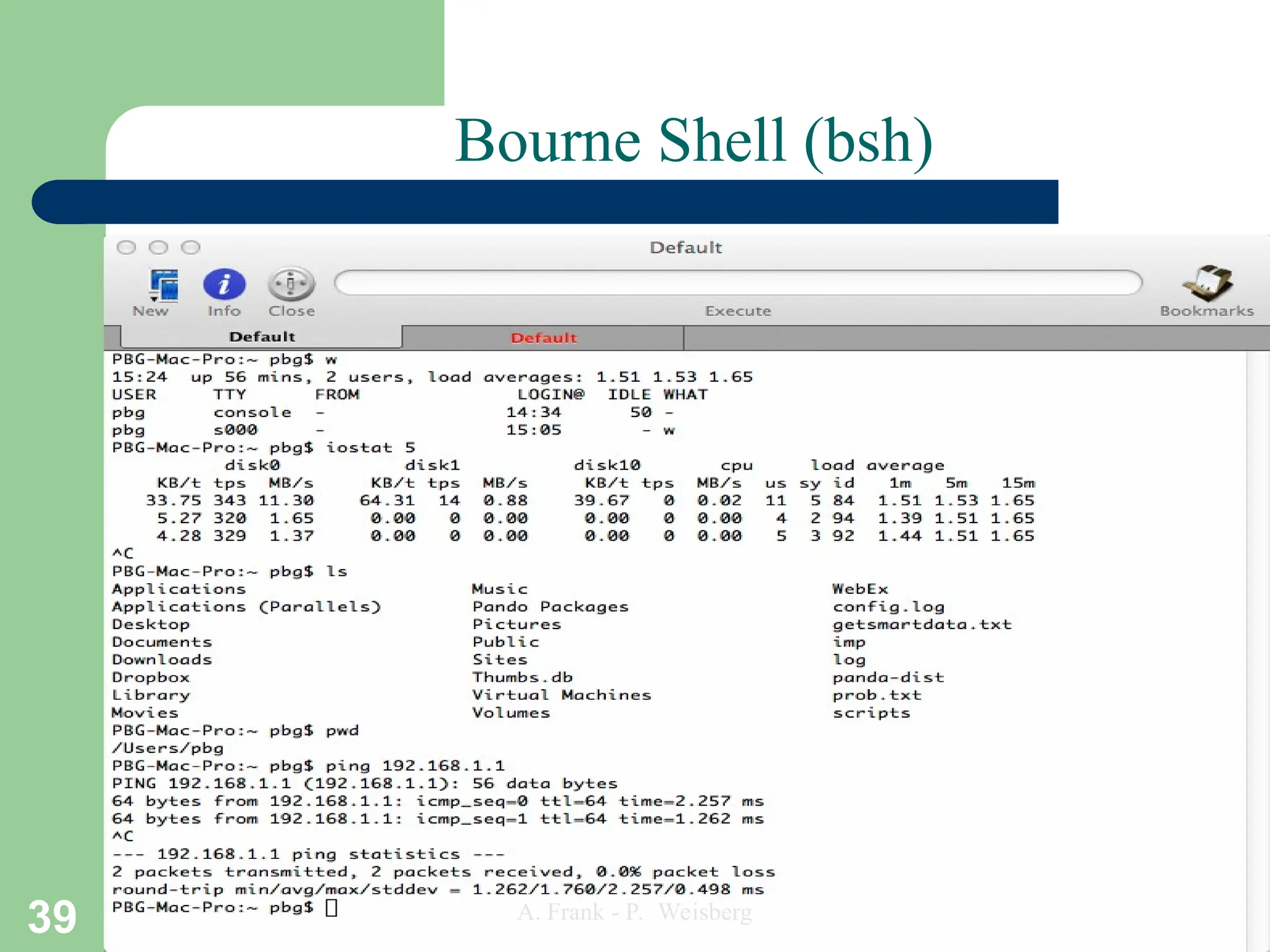Click the '/Users/pbg' pwd output line
This screenshot has width=1270, height=952.
(x=167, y=749)
